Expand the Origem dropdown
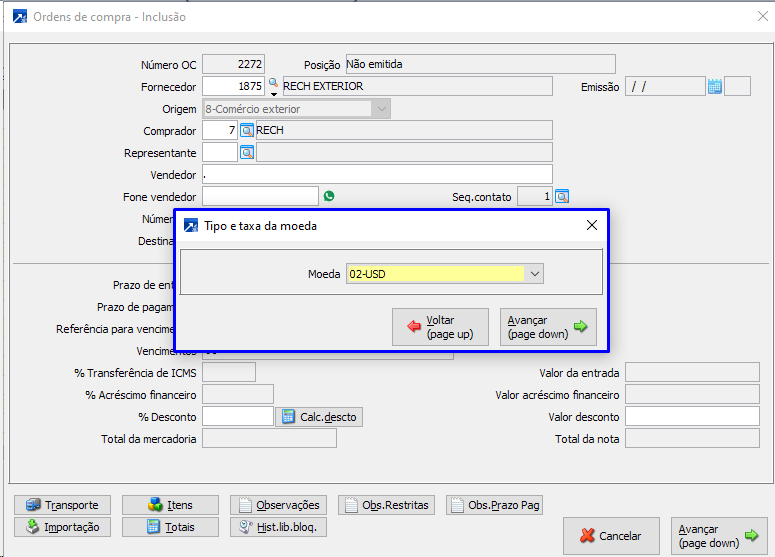The width and height of the screenshot is (775, 557). (x=380, y=109)
